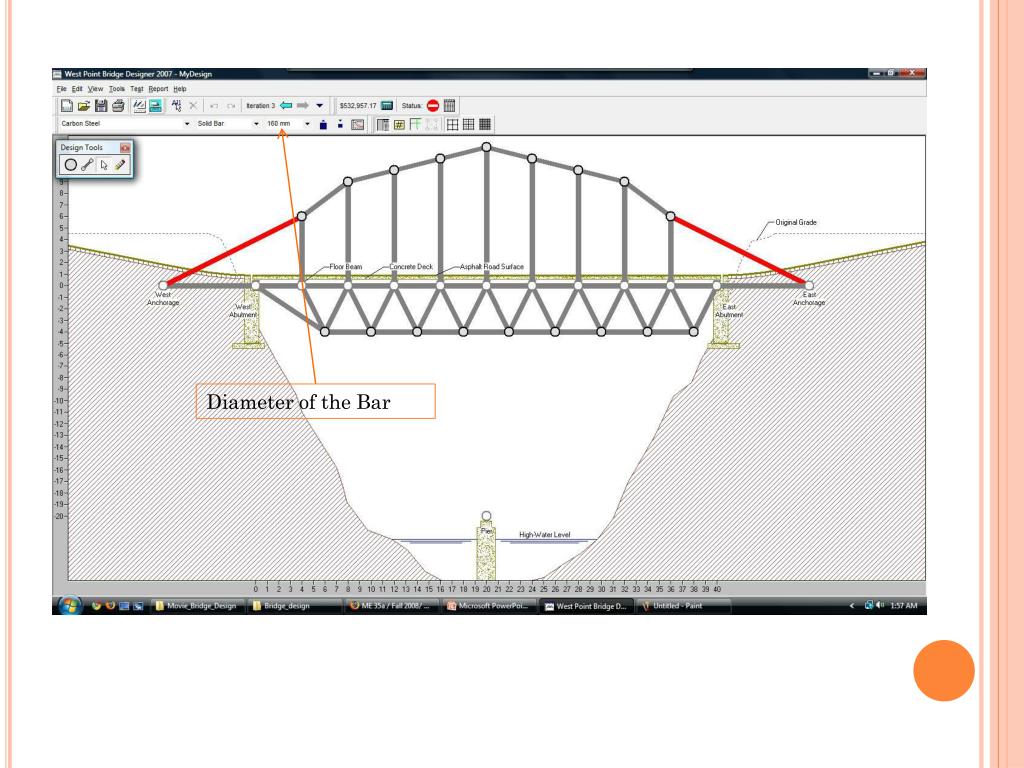Set medium drawing grid resolution

[468, 124]
